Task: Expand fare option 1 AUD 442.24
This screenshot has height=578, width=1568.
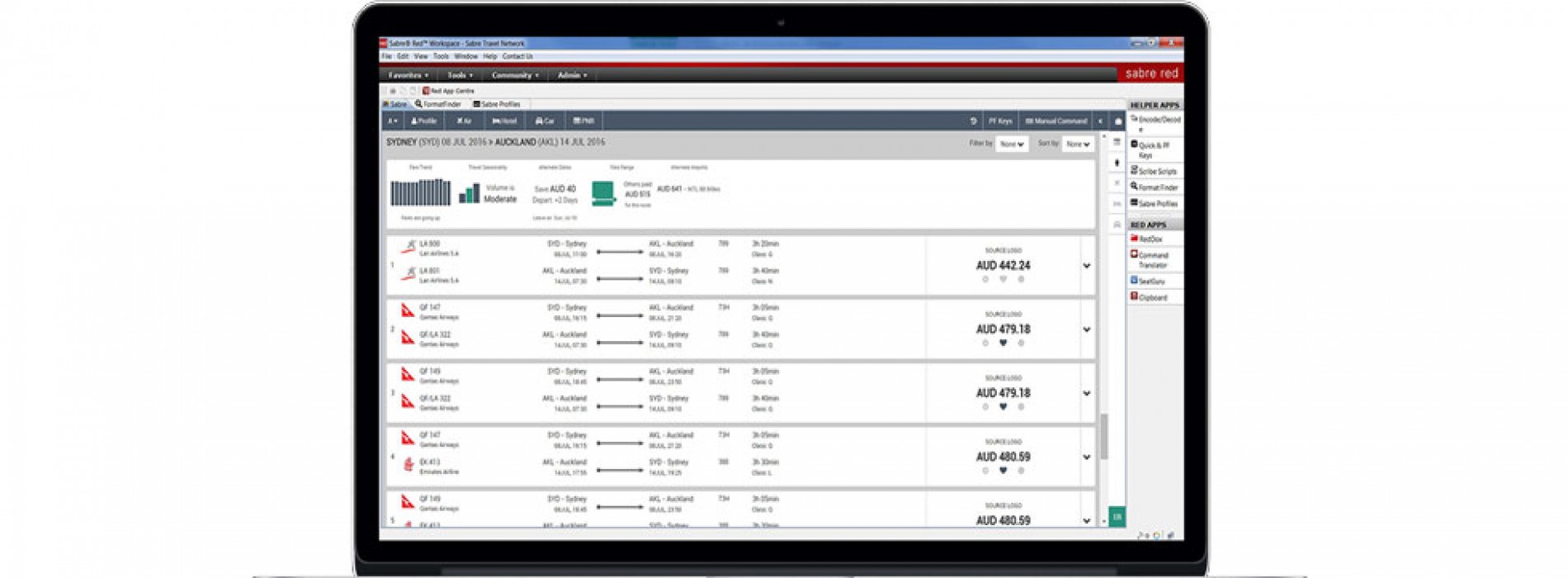Action: [x=1087, y=266]
